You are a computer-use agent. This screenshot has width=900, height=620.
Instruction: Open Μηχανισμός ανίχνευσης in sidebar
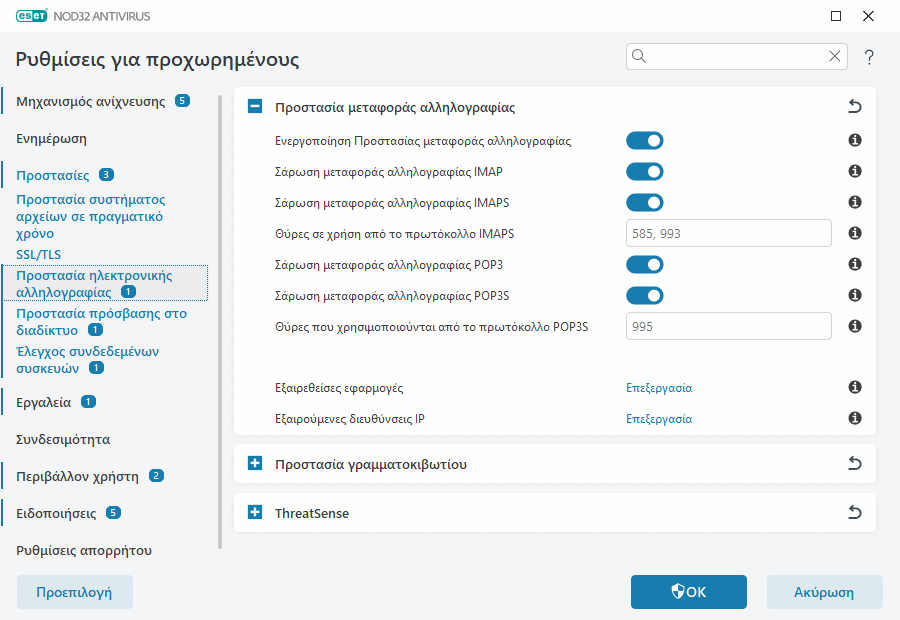[x=89, y=101]
